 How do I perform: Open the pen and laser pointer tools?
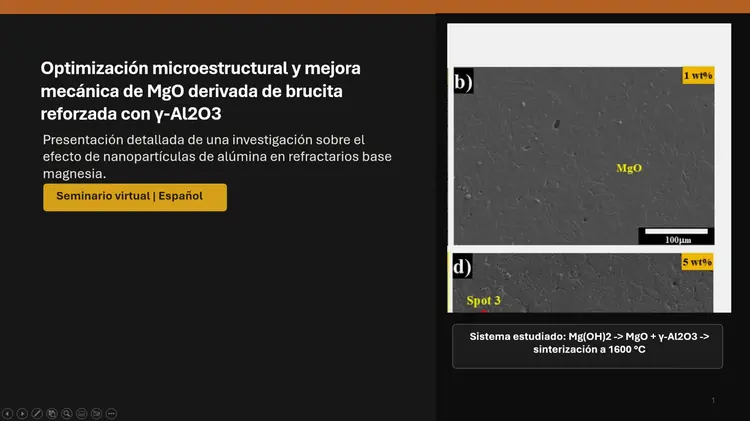(37, 413)
